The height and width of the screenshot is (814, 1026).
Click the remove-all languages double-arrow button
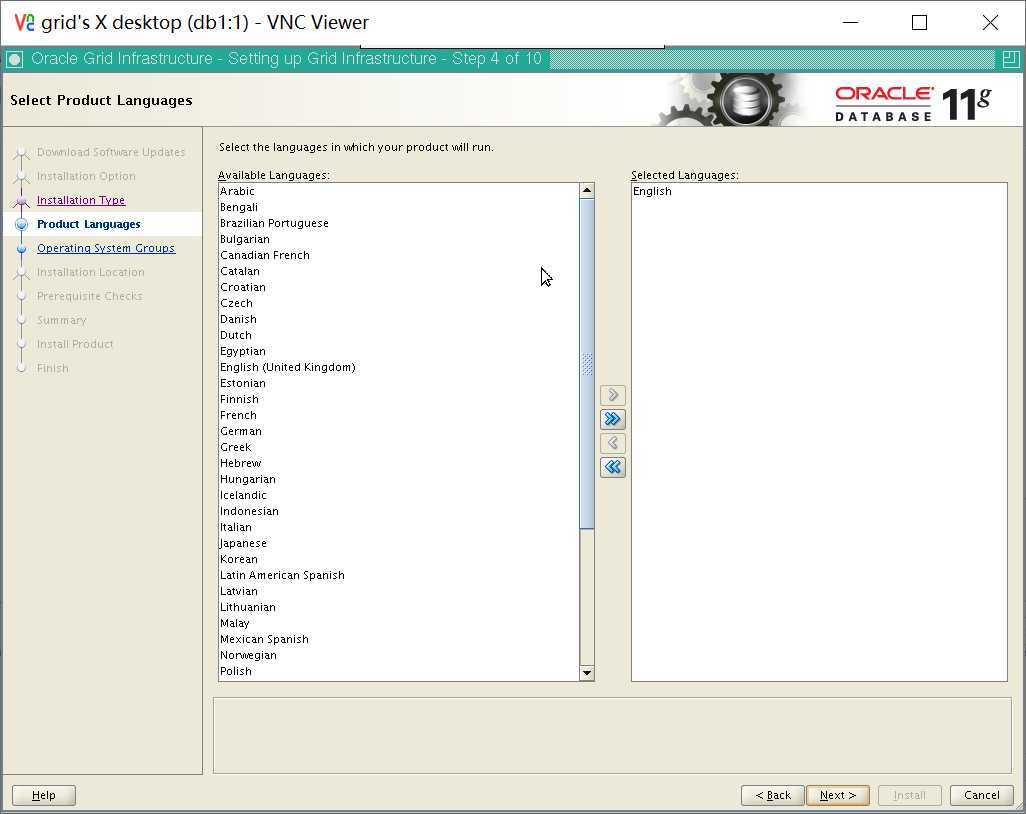click(612, 467)
